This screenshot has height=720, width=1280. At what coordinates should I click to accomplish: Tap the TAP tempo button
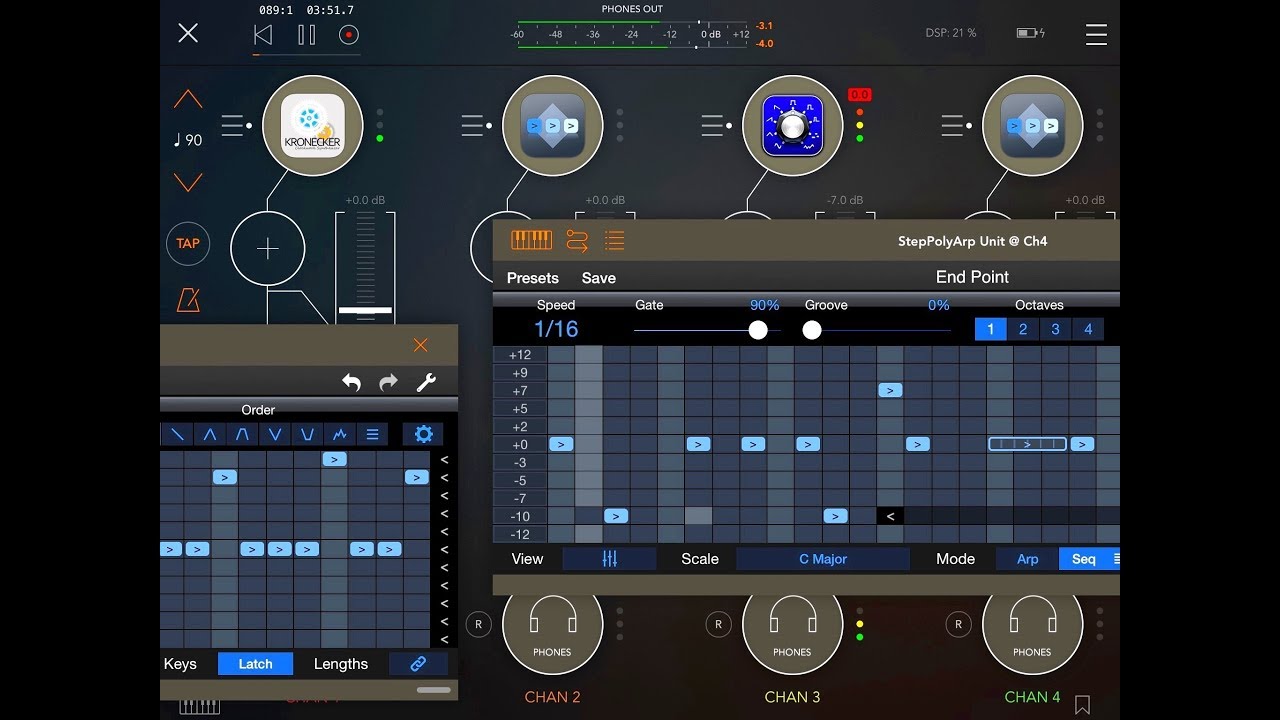click(x=188, y=243)
